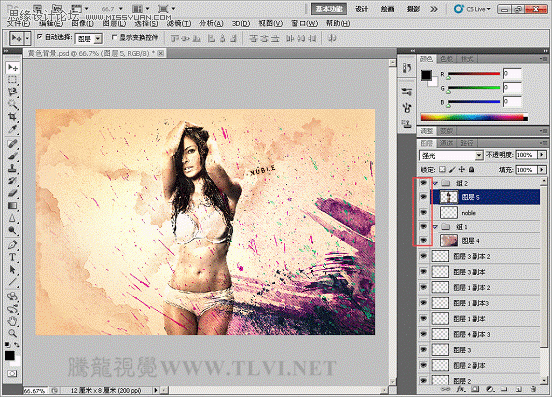
Task: Select the Healing Brush tool
Action: [x=13, y=144]
